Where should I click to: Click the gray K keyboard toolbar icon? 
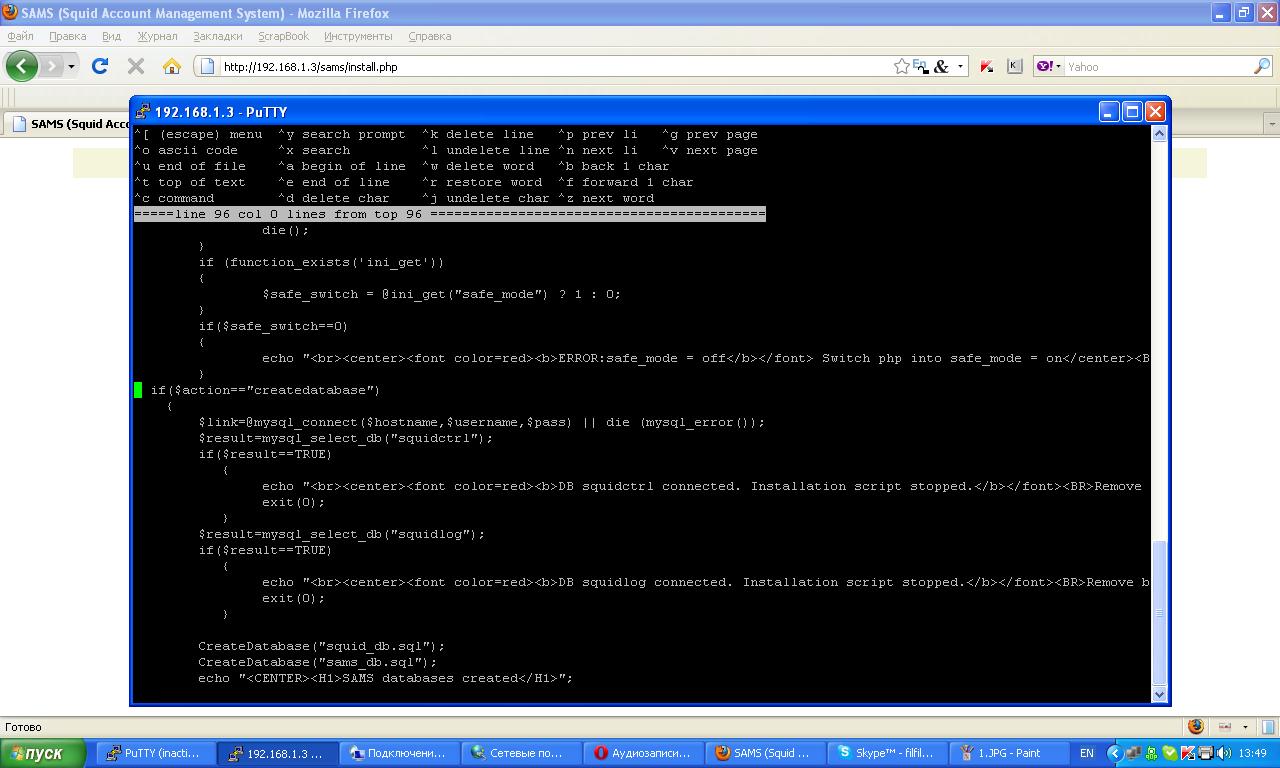1014,66
